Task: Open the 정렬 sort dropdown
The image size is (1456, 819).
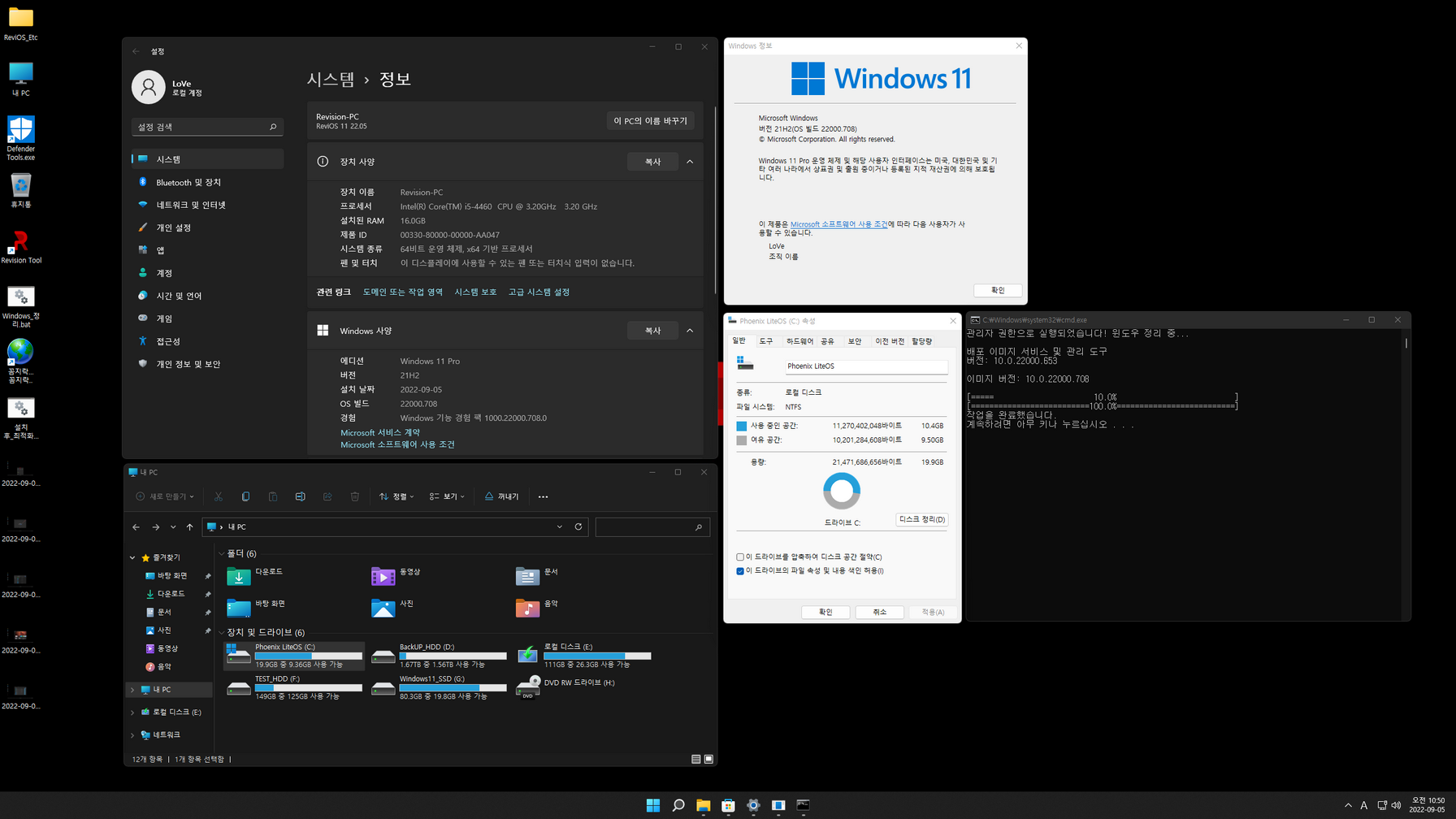Action: click(x=396, y=496)
